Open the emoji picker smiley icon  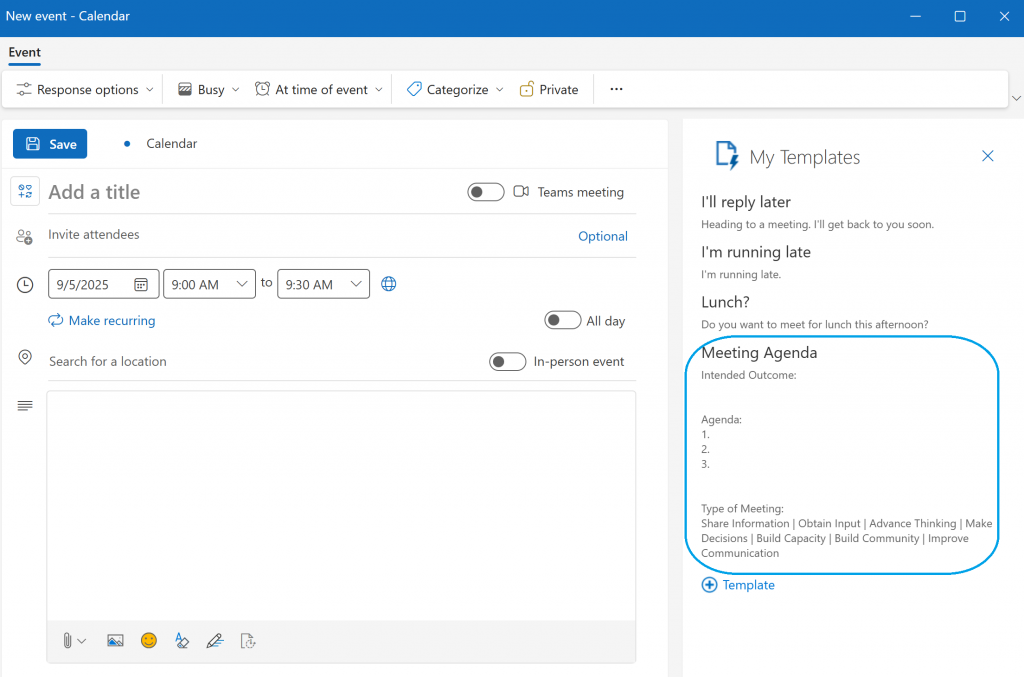149,641
